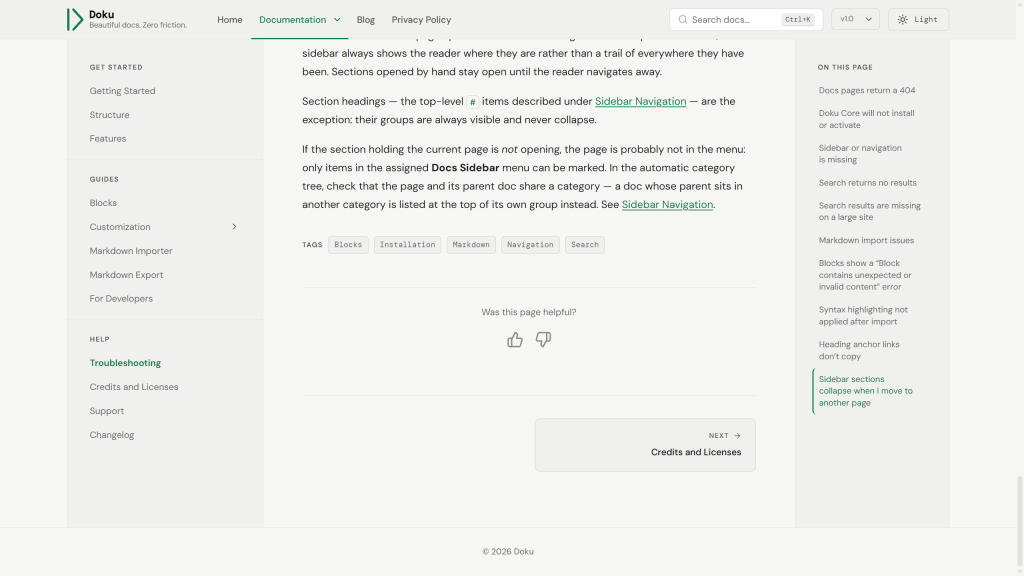This screenshot has height=576, width=1024.
Task: Expand the Documentation menu chevron
Action: tap(337, 20)
